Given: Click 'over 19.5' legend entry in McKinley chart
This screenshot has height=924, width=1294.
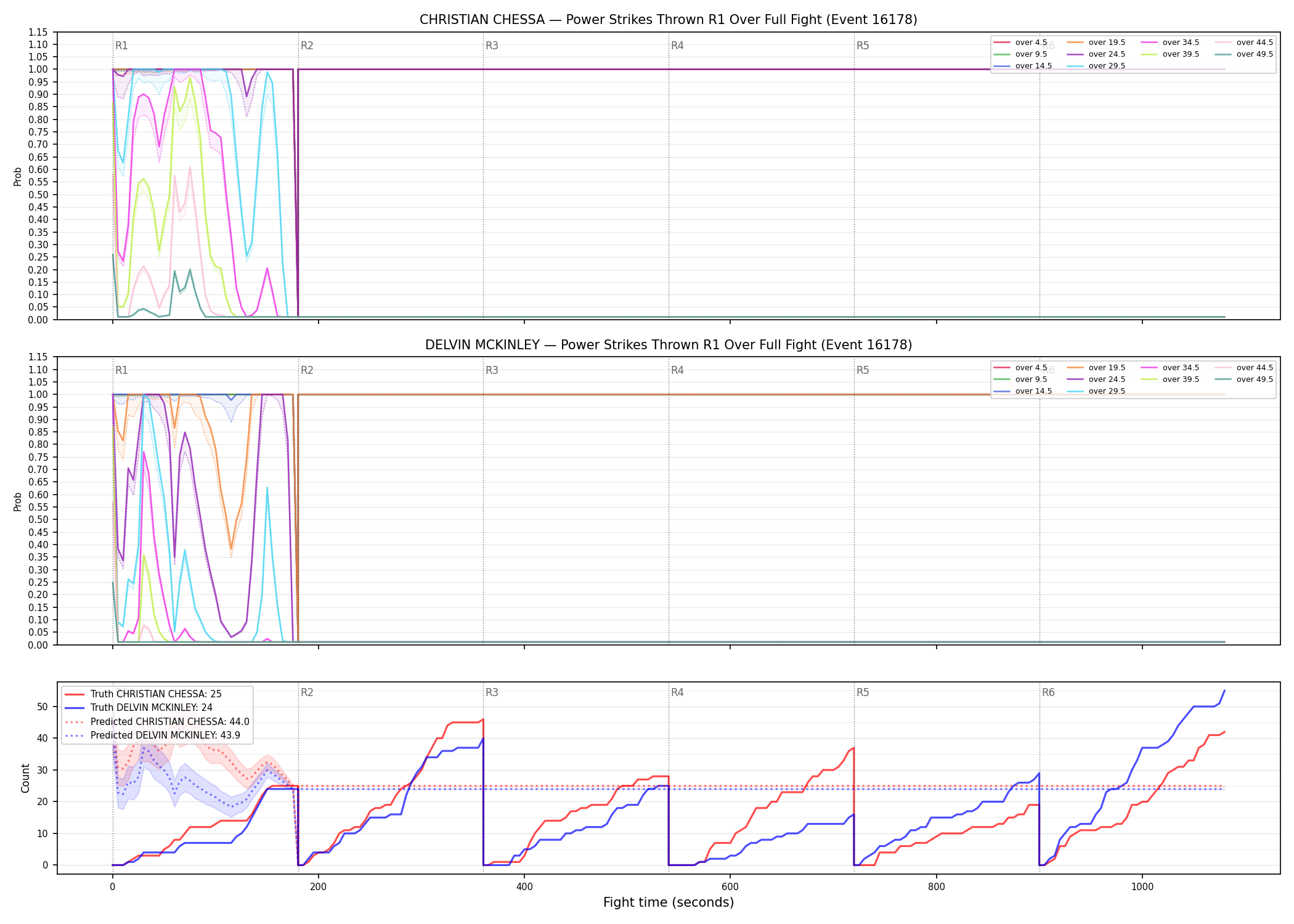Looking at the screenshot, I should click(1096, 368).
